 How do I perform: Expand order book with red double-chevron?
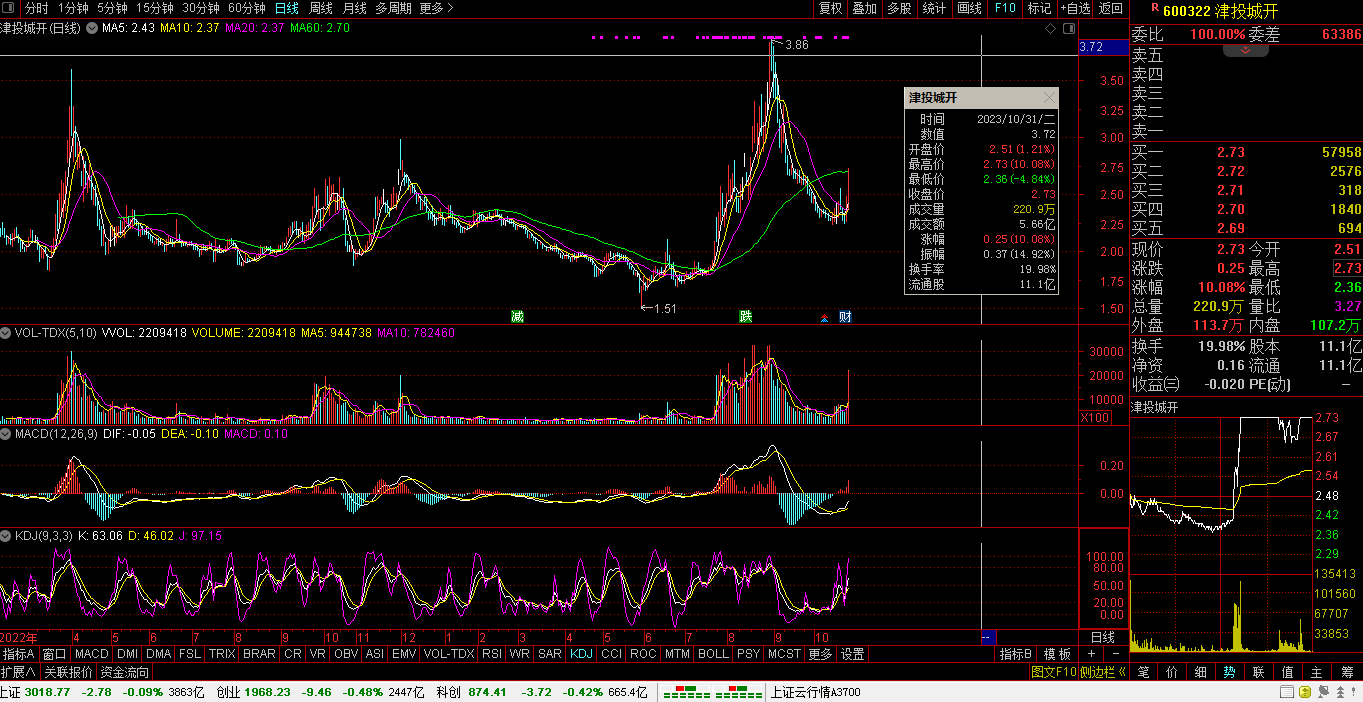[1245, 49]
